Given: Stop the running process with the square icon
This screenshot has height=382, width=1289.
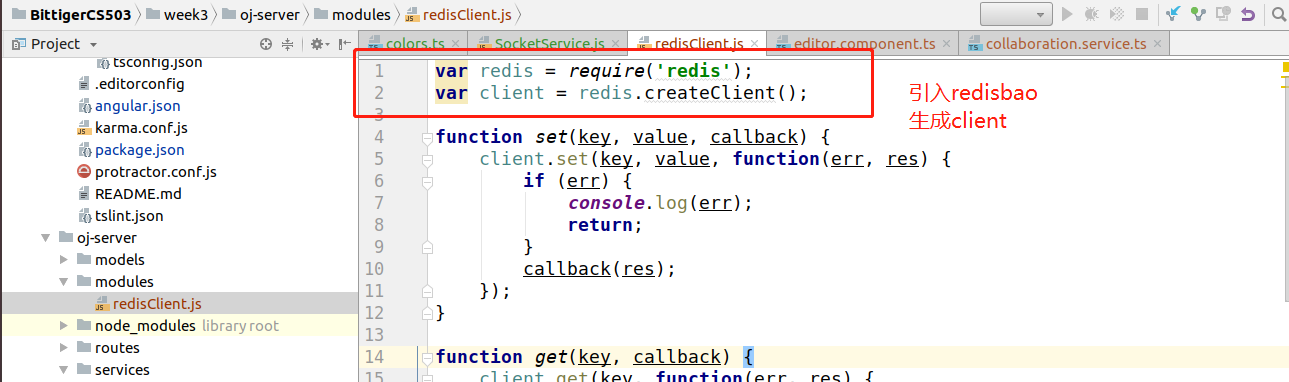Looking at the screenshot, I should pyautogui.click(x=1142, y=14).
